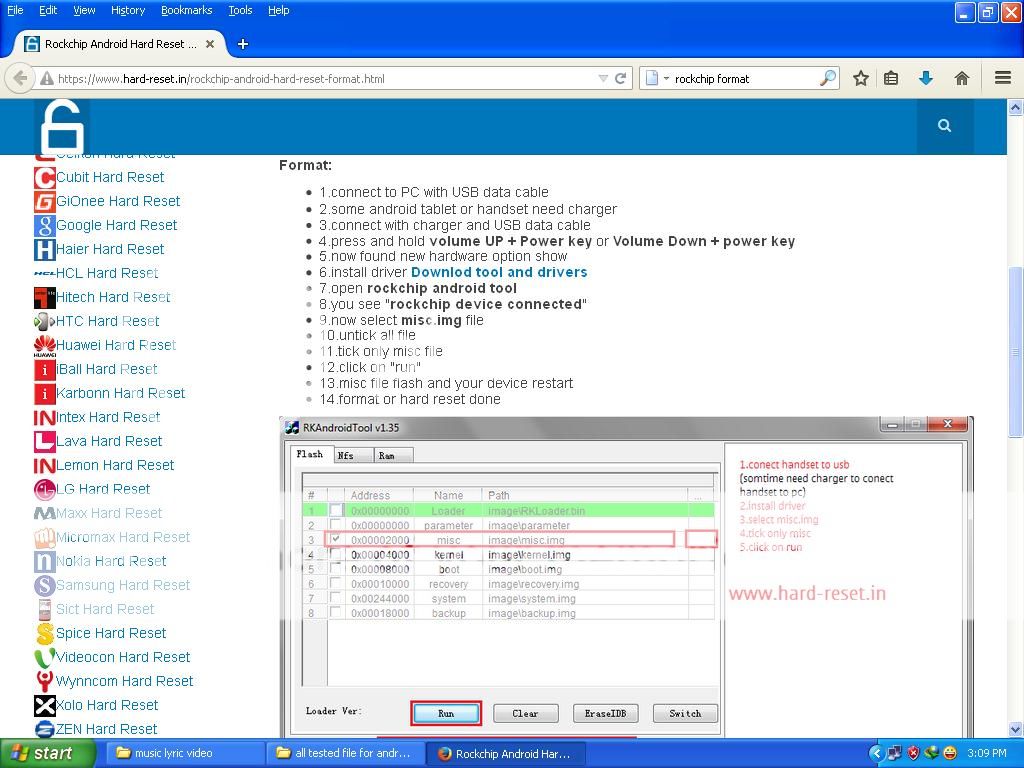The height and width of the screenshot is (768, 1024).
Task: Open new tab with plus icon
Action: 242,44
